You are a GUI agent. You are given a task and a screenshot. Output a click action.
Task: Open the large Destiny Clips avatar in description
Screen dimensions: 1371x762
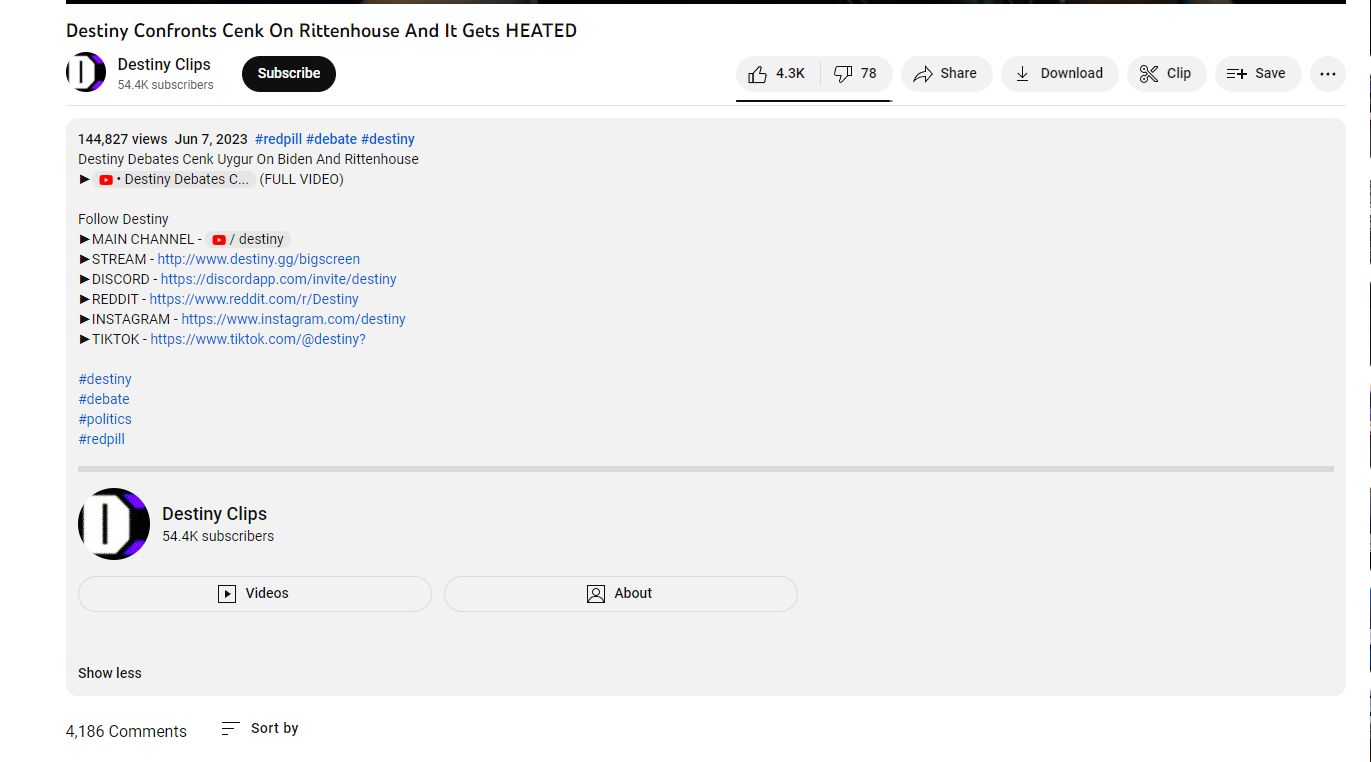pyautogui.click(x=114, y=524)
